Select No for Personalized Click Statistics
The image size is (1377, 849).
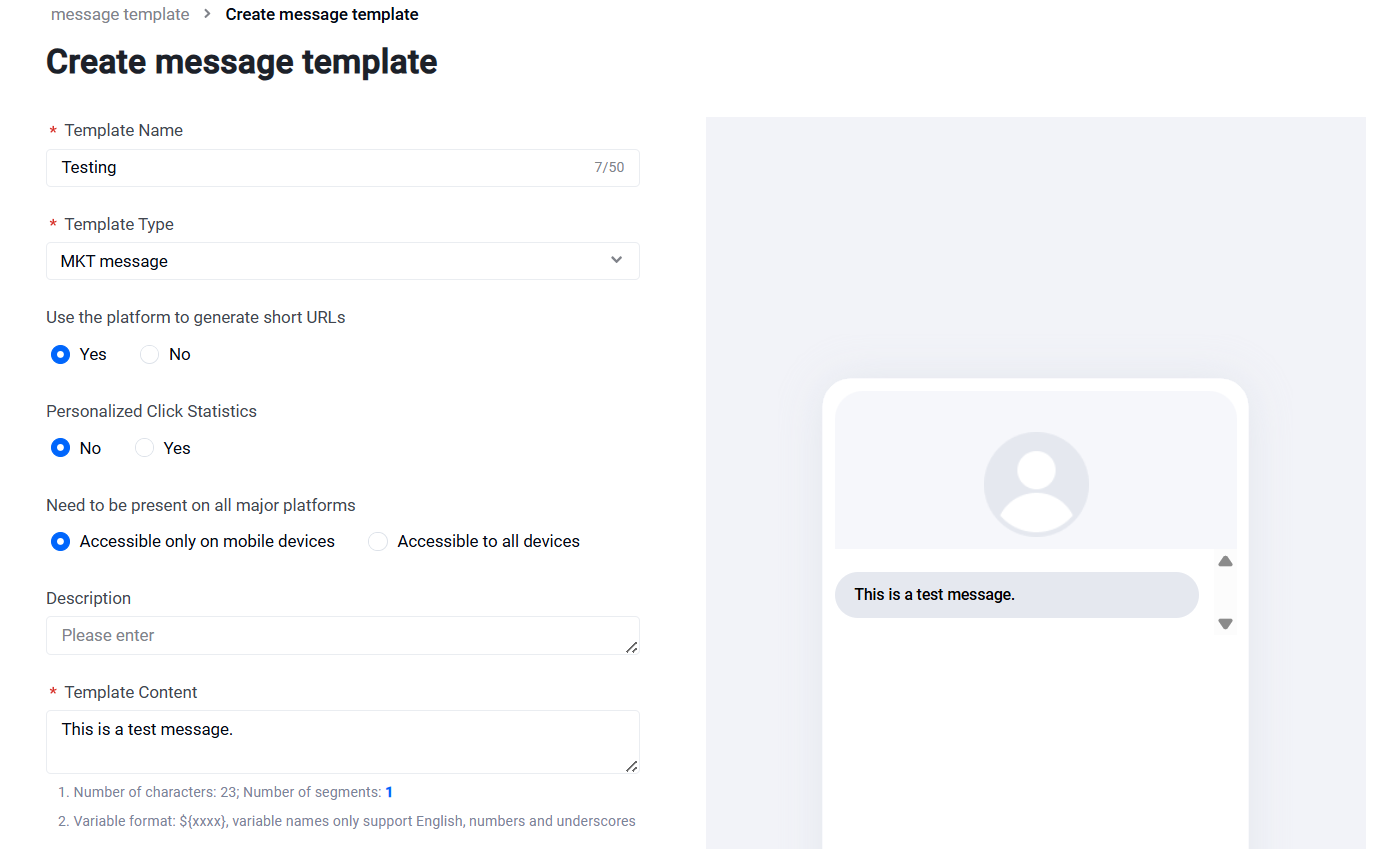(x=61, y=448)
